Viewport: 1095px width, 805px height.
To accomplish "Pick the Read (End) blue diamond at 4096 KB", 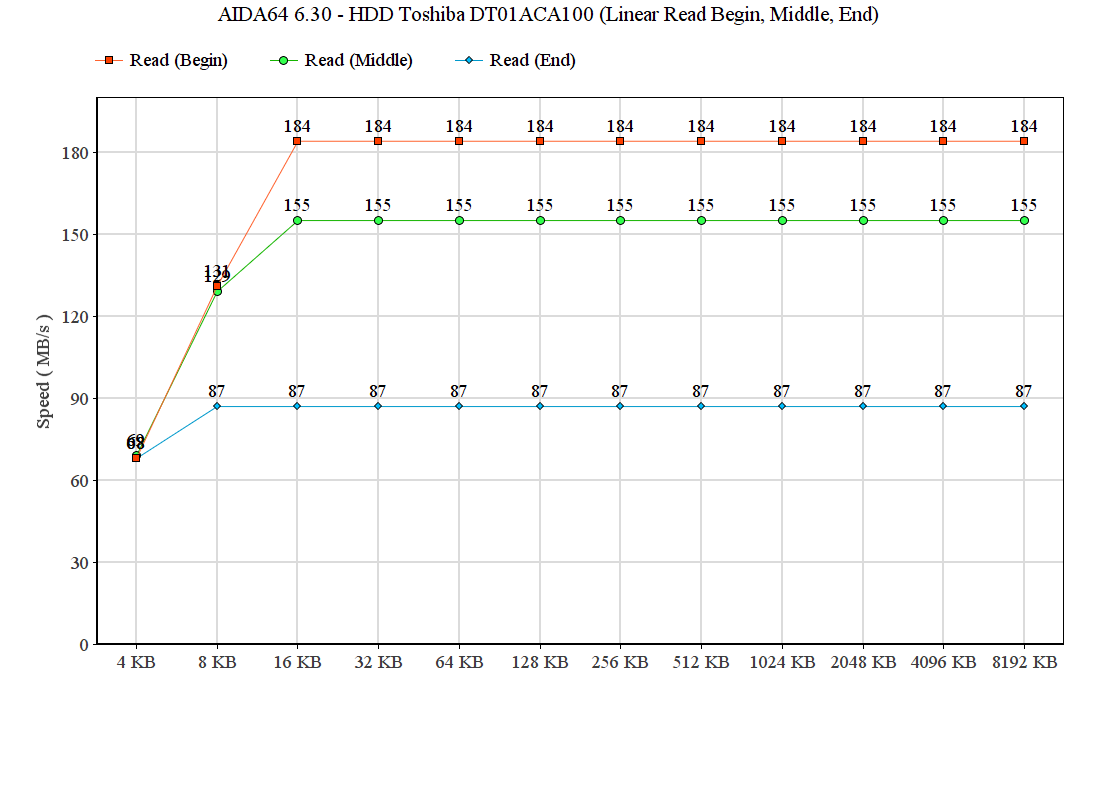I will click(x=943, y=406).
